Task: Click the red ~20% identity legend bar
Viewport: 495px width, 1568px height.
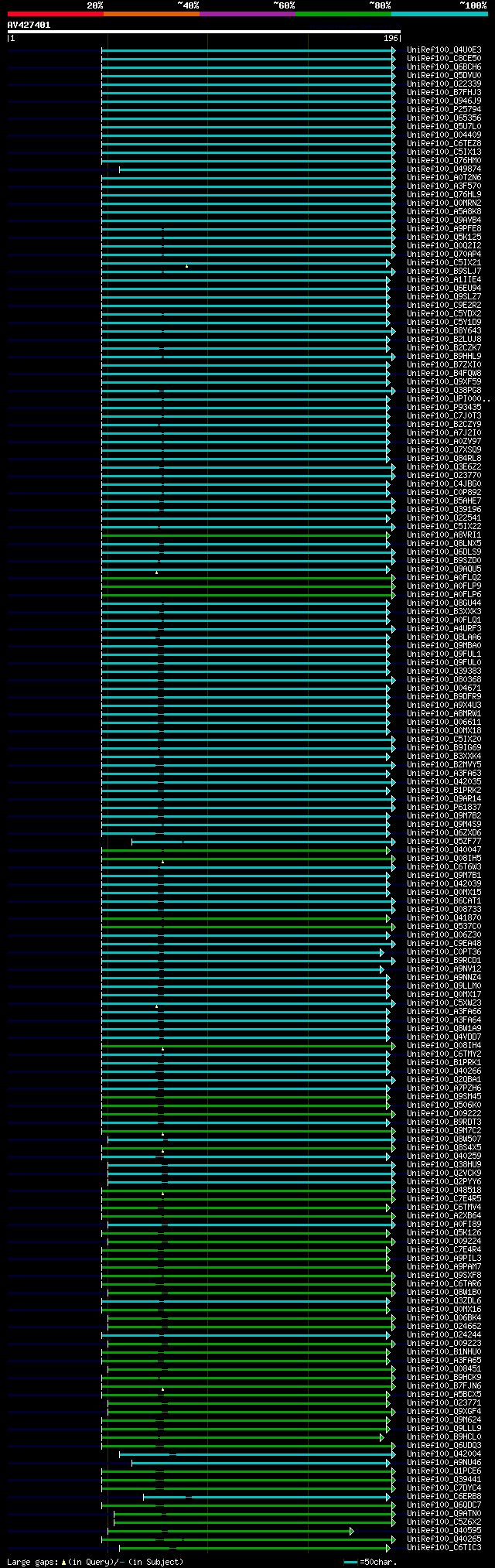Action: (x=56, y=14)
